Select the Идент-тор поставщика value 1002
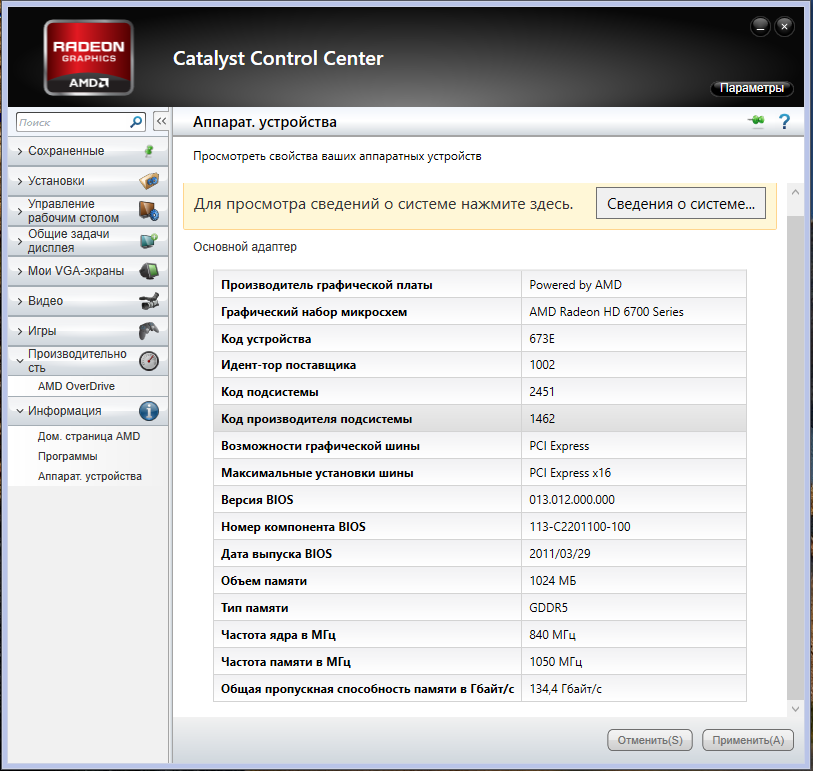Viewport: 813px width, 771px height. click(x=542, y=365)
